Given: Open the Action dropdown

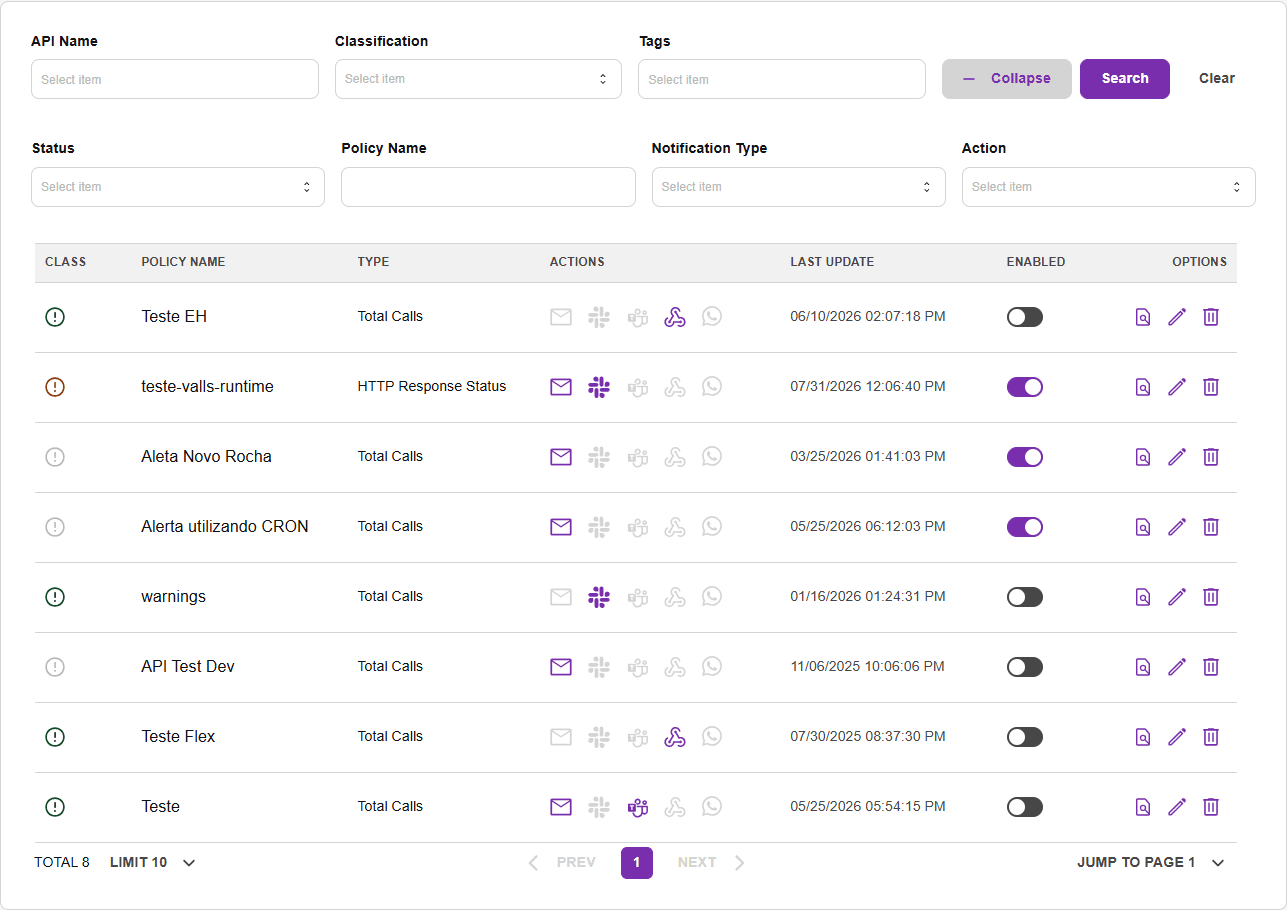Looking at the screenshot, I should 1108,187.
